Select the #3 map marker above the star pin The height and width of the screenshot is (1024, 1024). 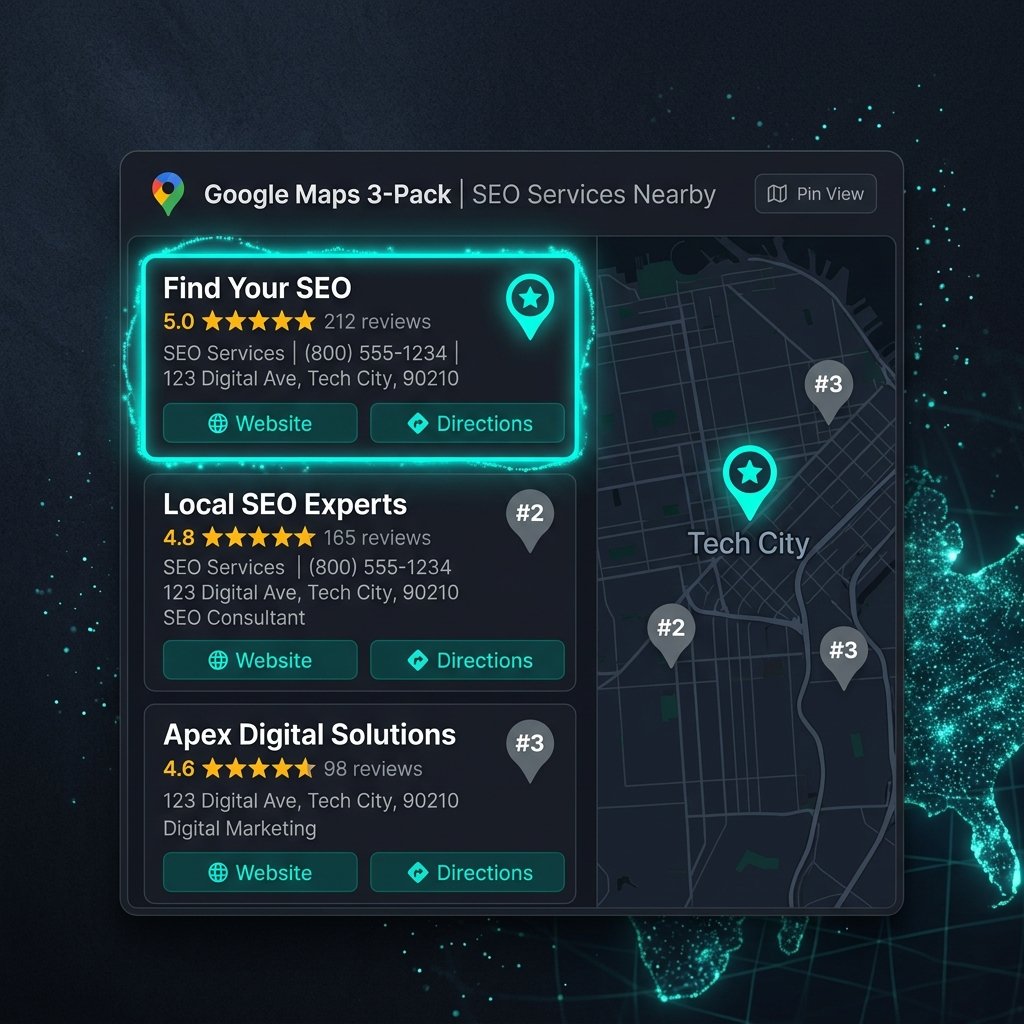(x=828, y=392)
